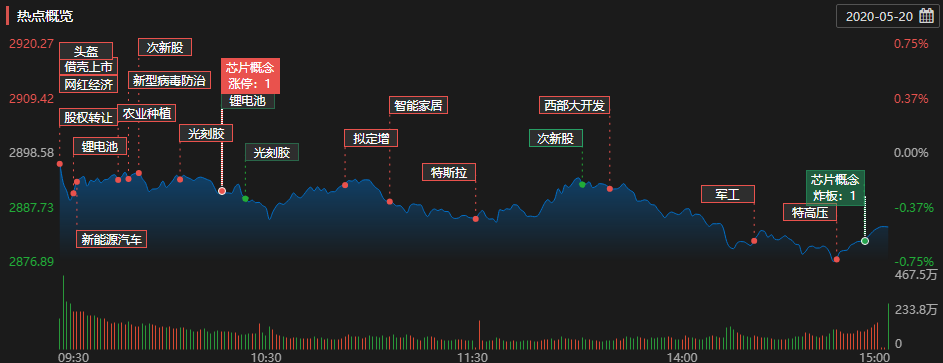Open the 农业种植 hotspot label
Screen dimensions: 943x363
pyautogui.click(x=147, y=112)
